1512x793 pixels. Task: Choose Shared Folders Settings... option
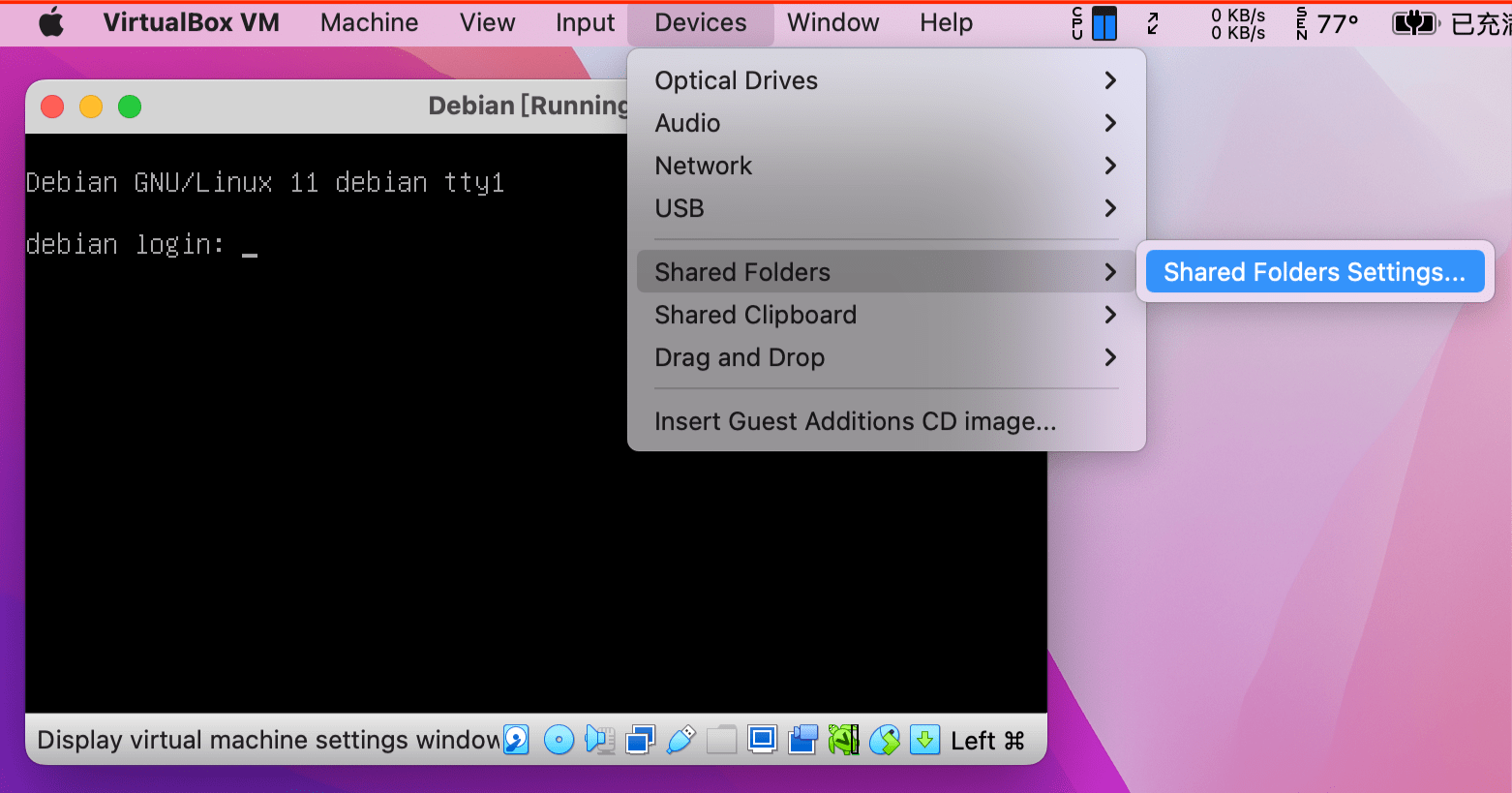[x=1315, y=272]
